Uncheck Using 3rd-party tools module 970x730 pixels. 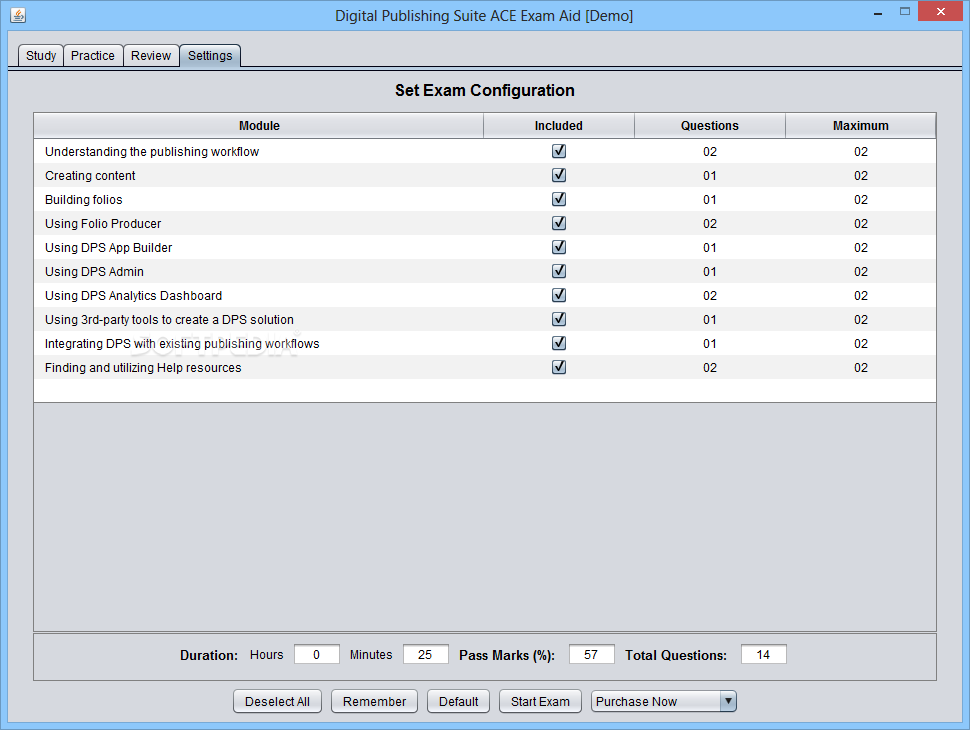point(559,319)
